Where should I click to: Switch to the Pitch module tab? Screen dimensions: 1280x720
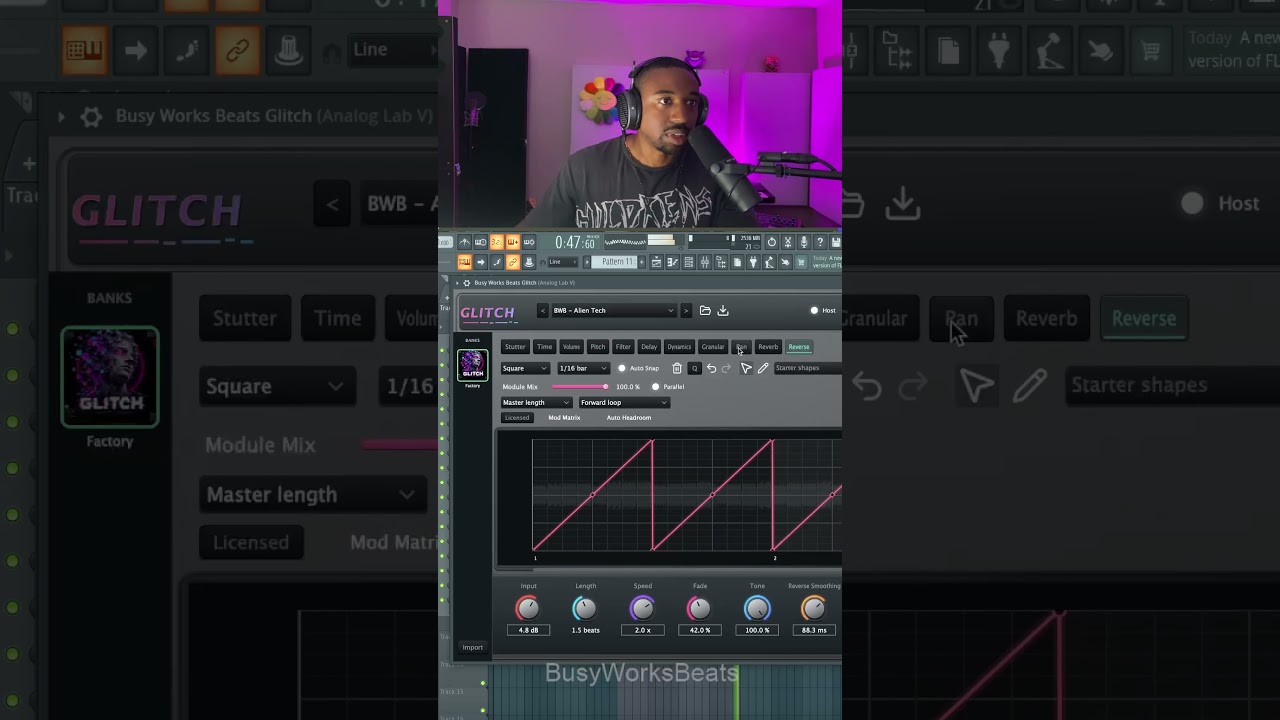[x=598, y=347]
